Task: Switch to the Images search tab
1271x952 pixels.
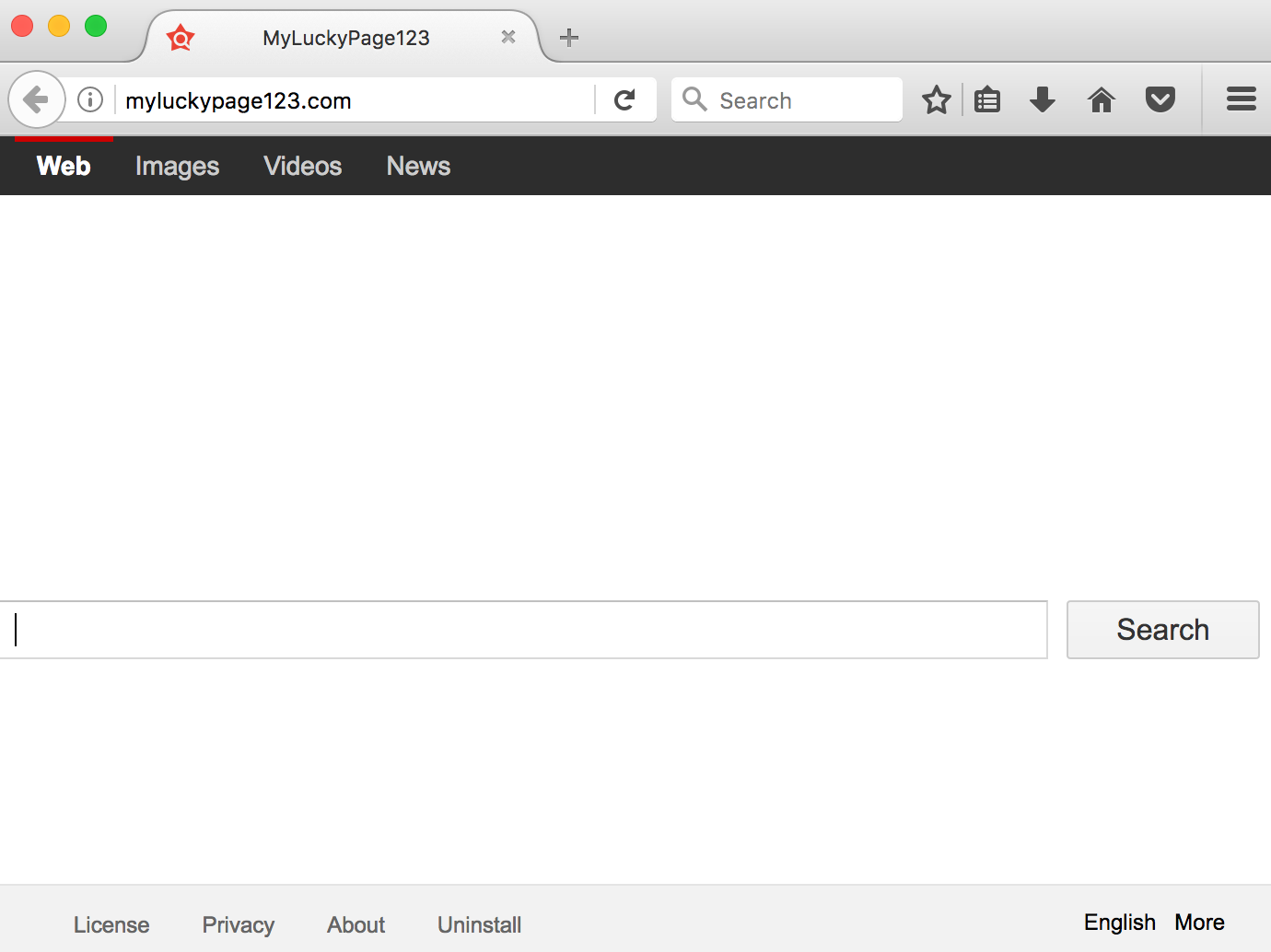Action: [177, 167]
